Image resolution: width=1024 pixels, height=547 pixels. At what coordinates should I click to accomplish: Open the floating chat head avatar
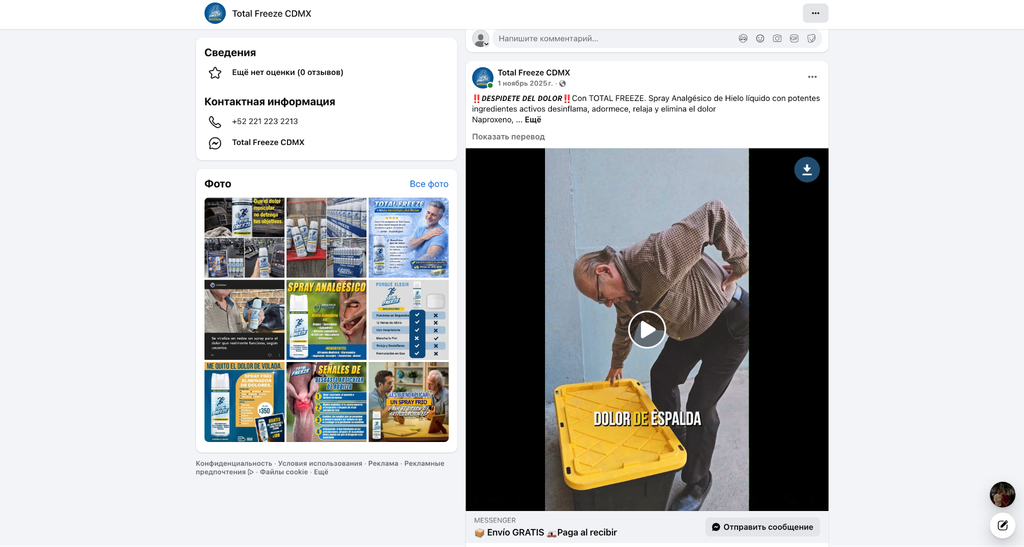pyautogui.click(x=1002, y=495)
